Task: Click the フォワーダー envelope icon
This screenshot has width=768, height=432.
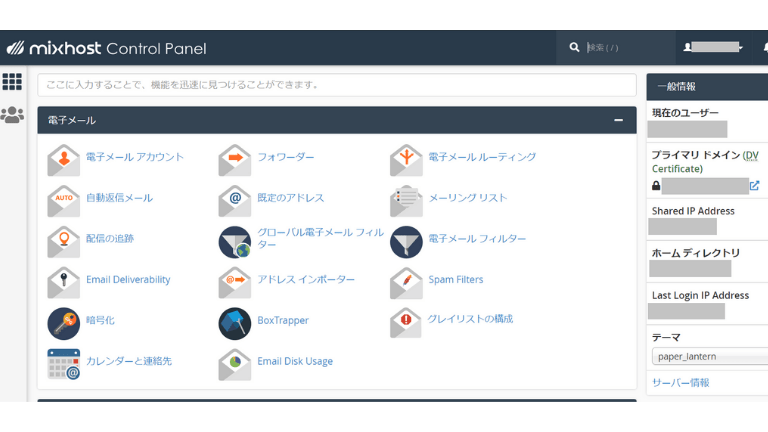Action: pos(235,160)
